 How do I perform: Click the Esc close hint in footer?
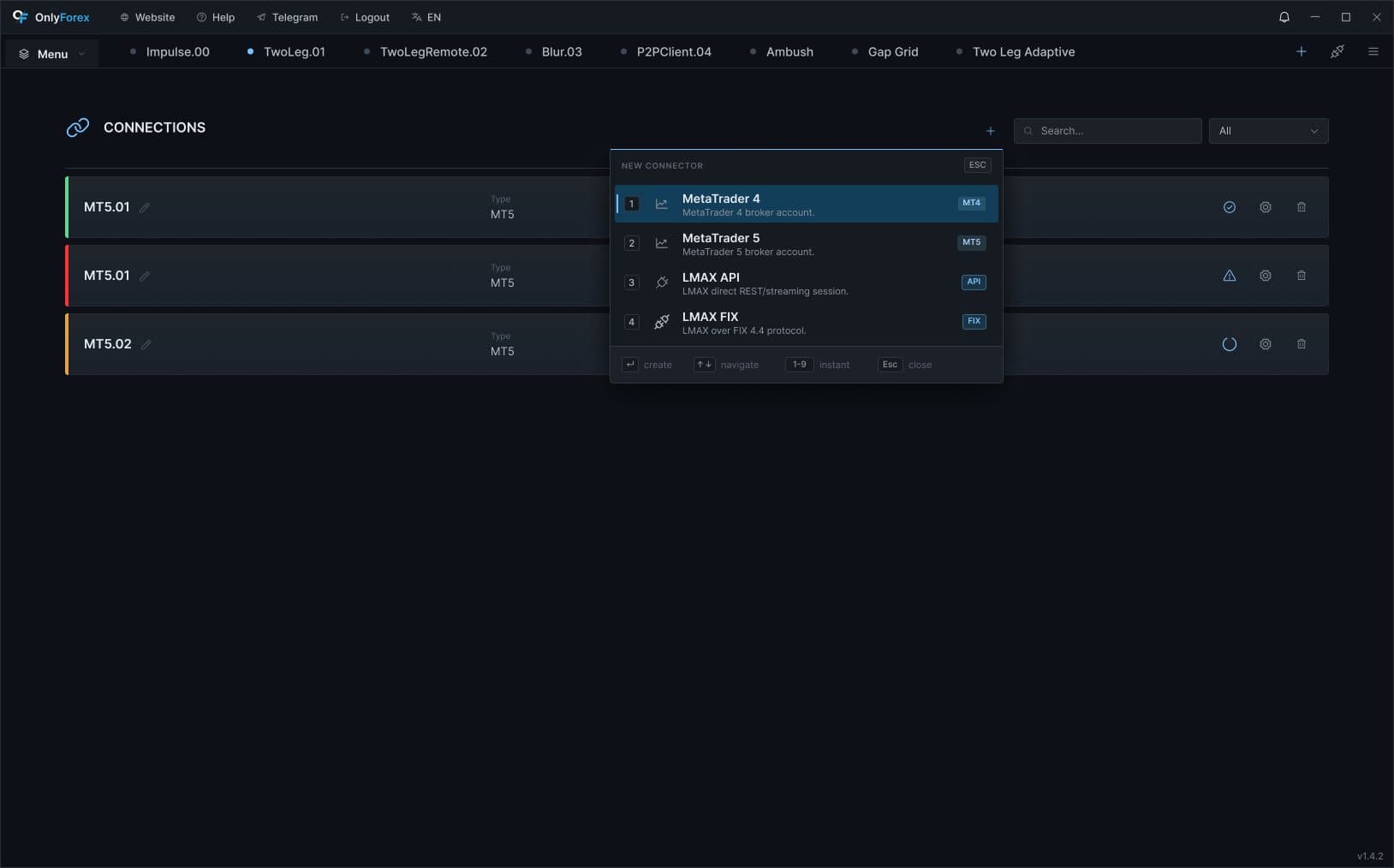click(x=906, y=365)
